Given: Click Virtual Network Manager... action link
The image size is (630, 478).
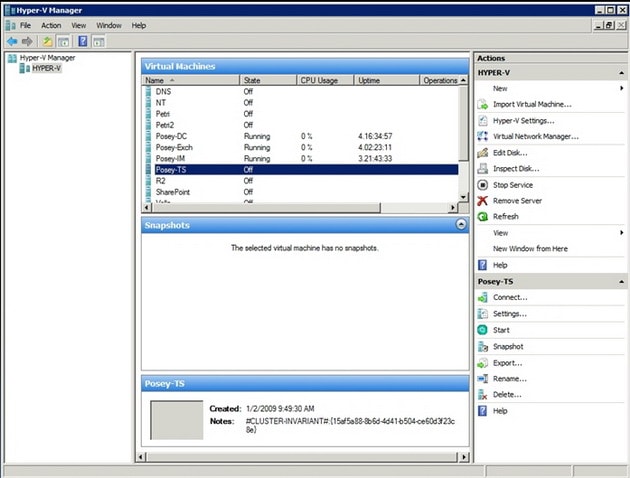Looking at the screenshot, I should [536, 137].
